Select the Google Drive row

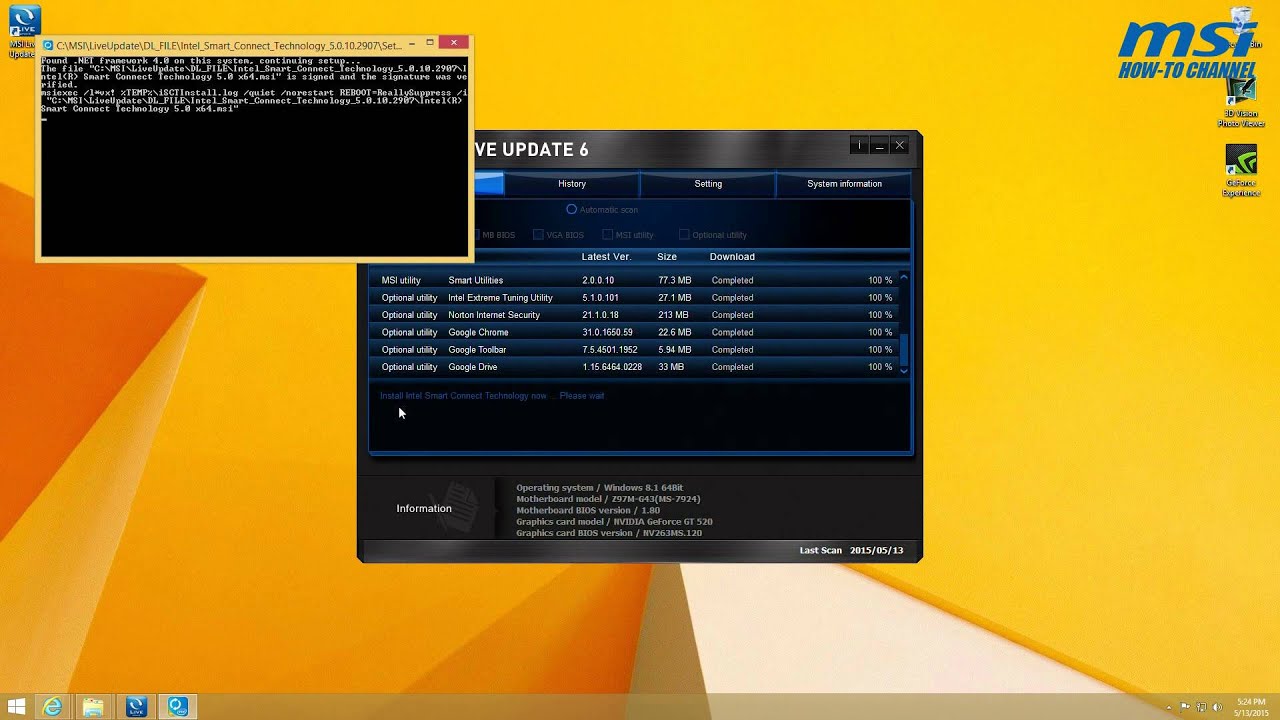point(636,367)
